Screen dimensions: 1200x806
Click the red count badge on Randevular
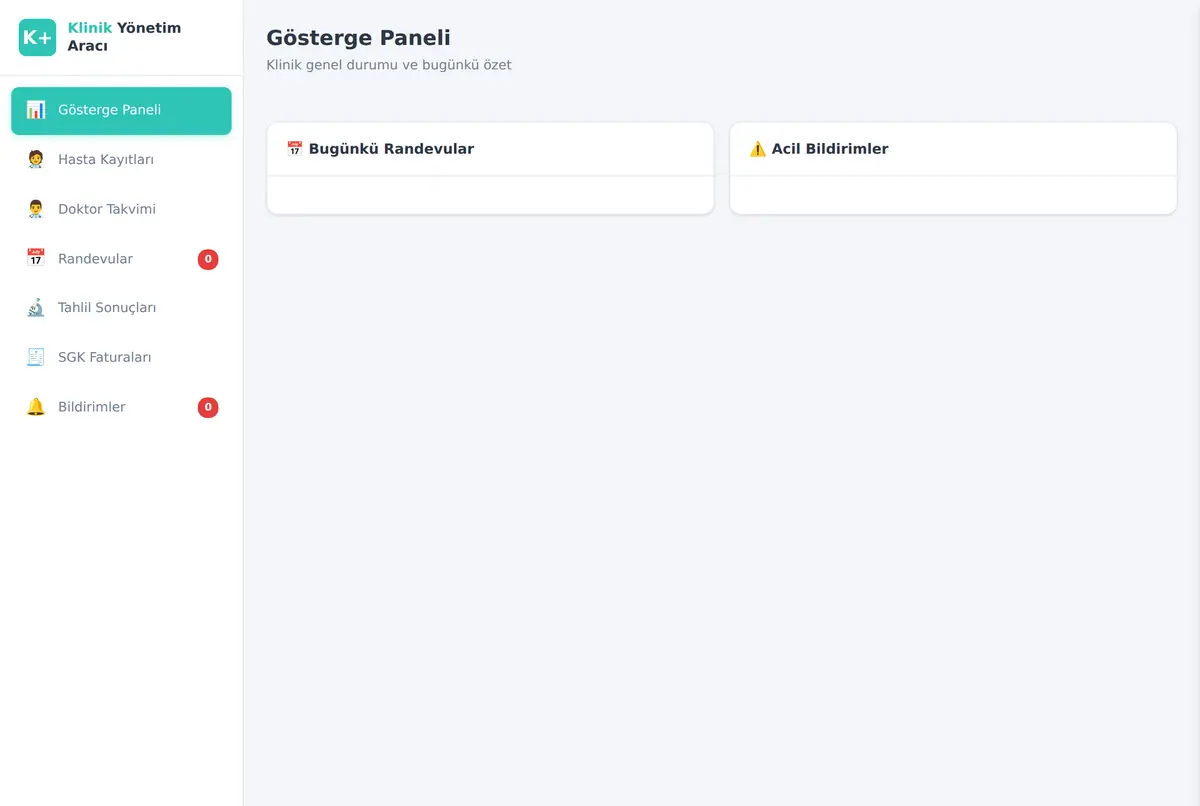(208, 259)
